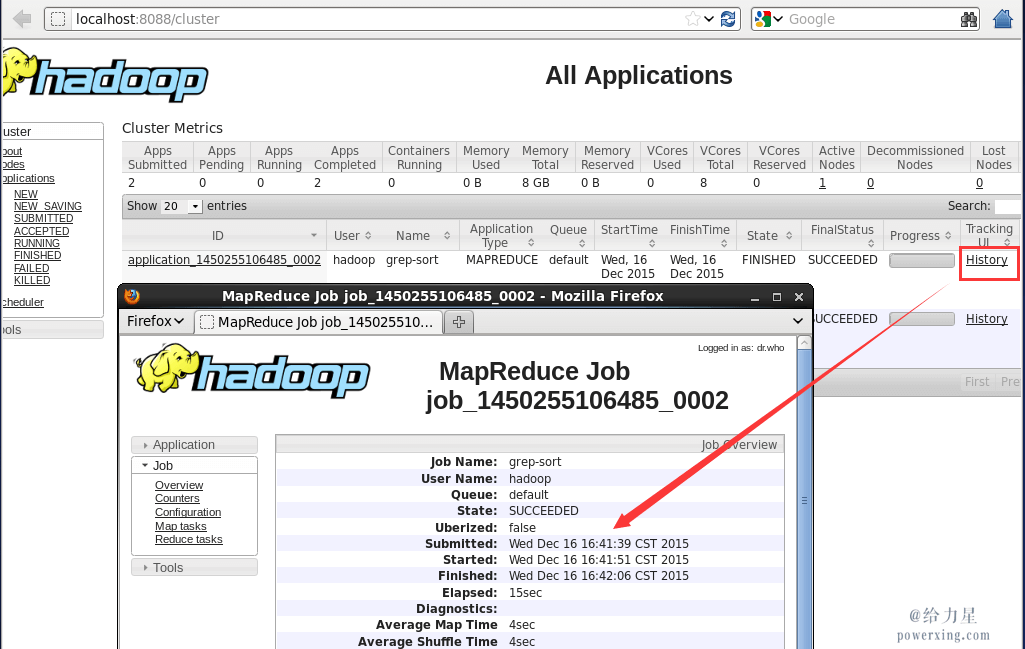Sort applications by StartTime column
The image size is (1025, 649).
[x=629, y=235]
